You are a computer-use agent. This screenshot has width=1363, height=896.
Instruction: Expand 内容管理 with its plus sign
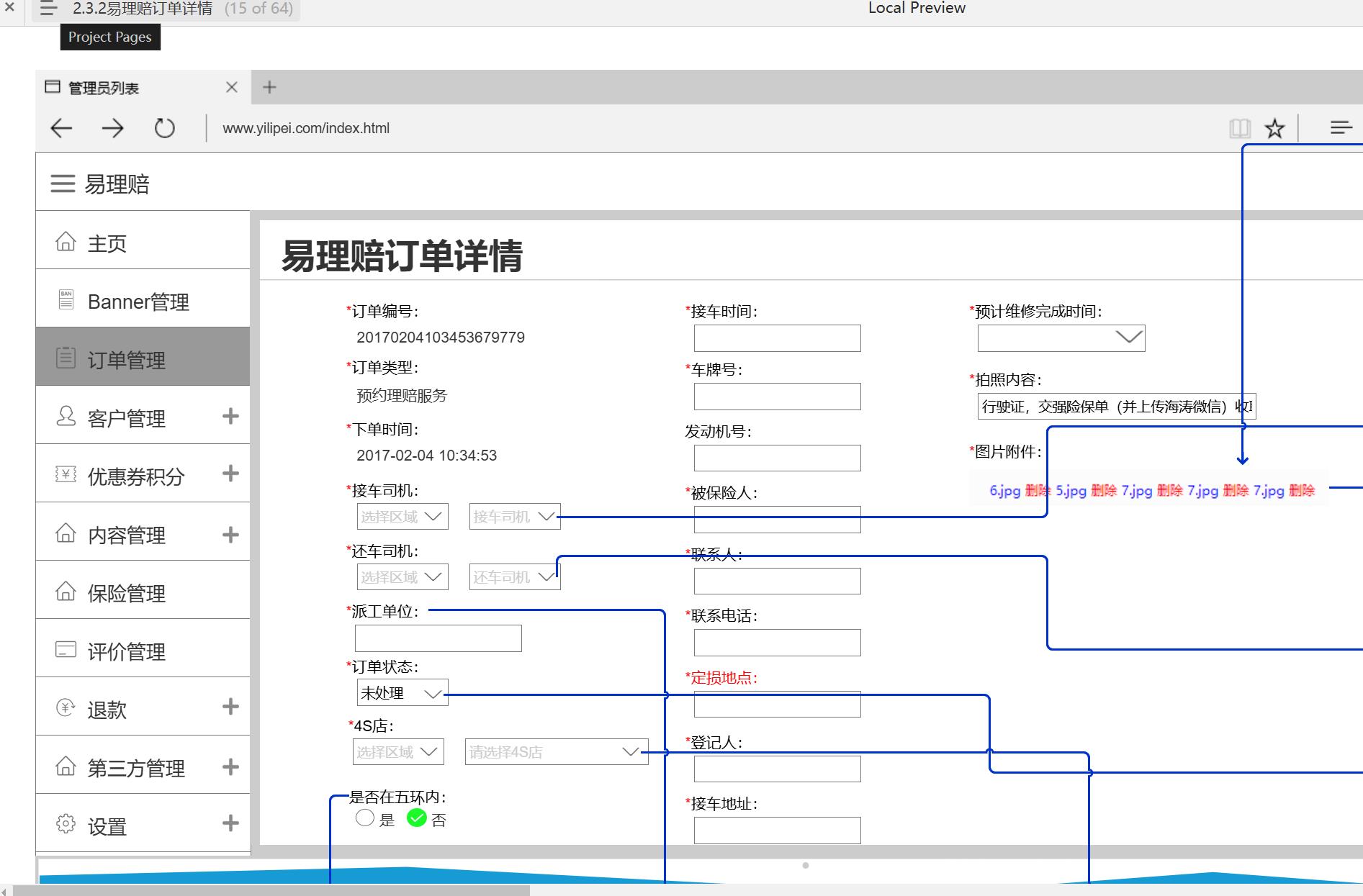pyautogui.click(x=230, y=535)
